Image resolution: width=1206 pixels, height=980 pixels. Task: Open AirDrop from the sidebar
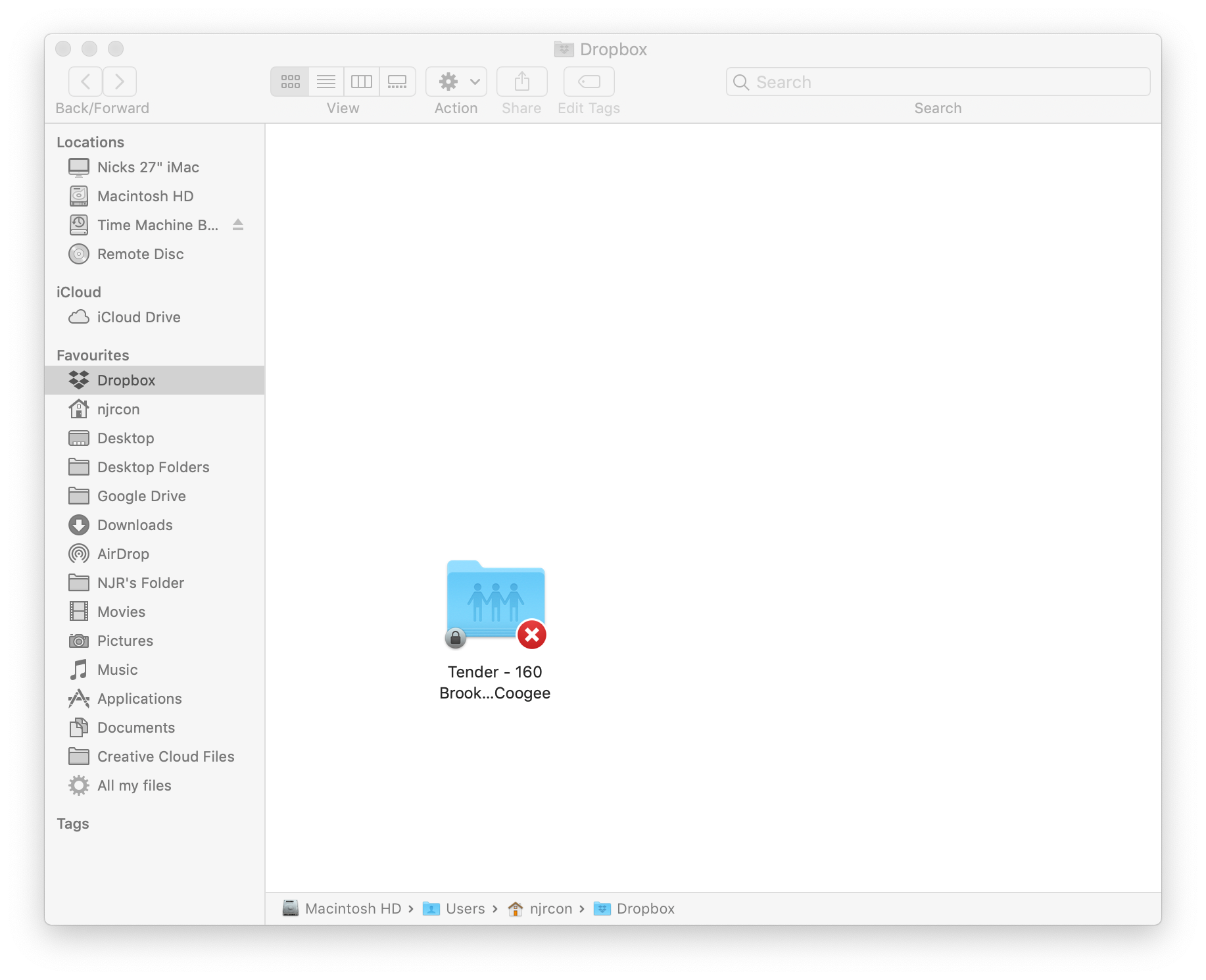(x=122, y=554)
